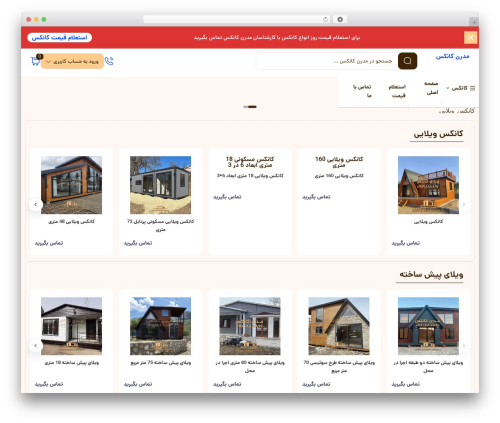
Task: Click تماس بگیرید under ویلای 80 متری
Action: click(x=227, y=384)
